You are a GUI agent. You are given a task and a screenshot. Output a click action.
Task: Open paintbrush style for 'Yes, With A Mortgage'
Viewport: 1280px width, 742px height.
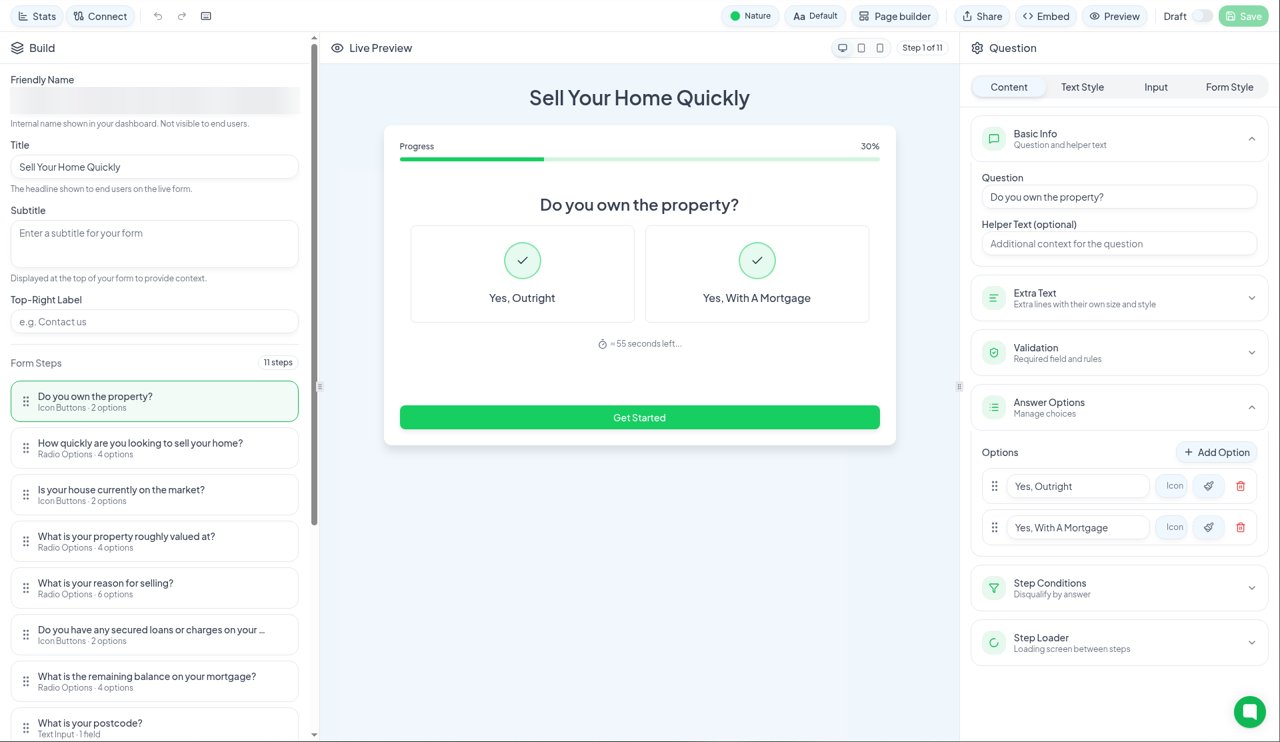click(1208, 527)
